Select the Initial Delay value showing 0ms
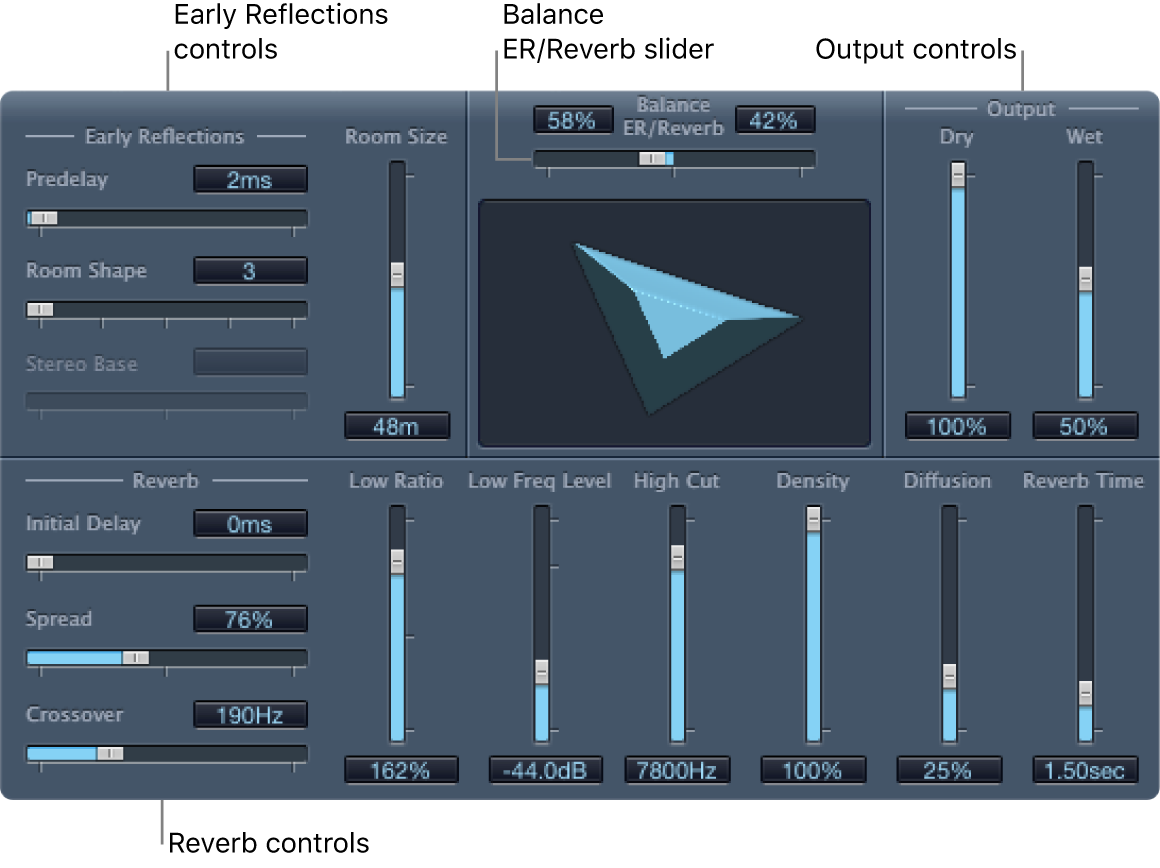Viewport: 1160px width, 868px height. (x=250, y=523)
